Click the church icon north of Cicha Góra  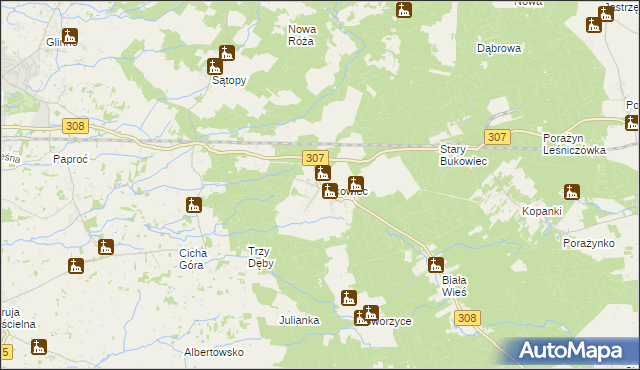tap(194, 205)
